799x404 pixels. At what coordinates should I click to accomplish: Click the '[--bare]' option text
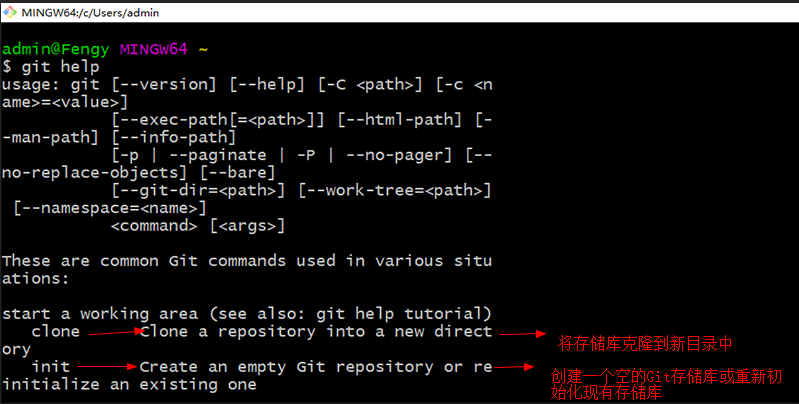[238, 173]
